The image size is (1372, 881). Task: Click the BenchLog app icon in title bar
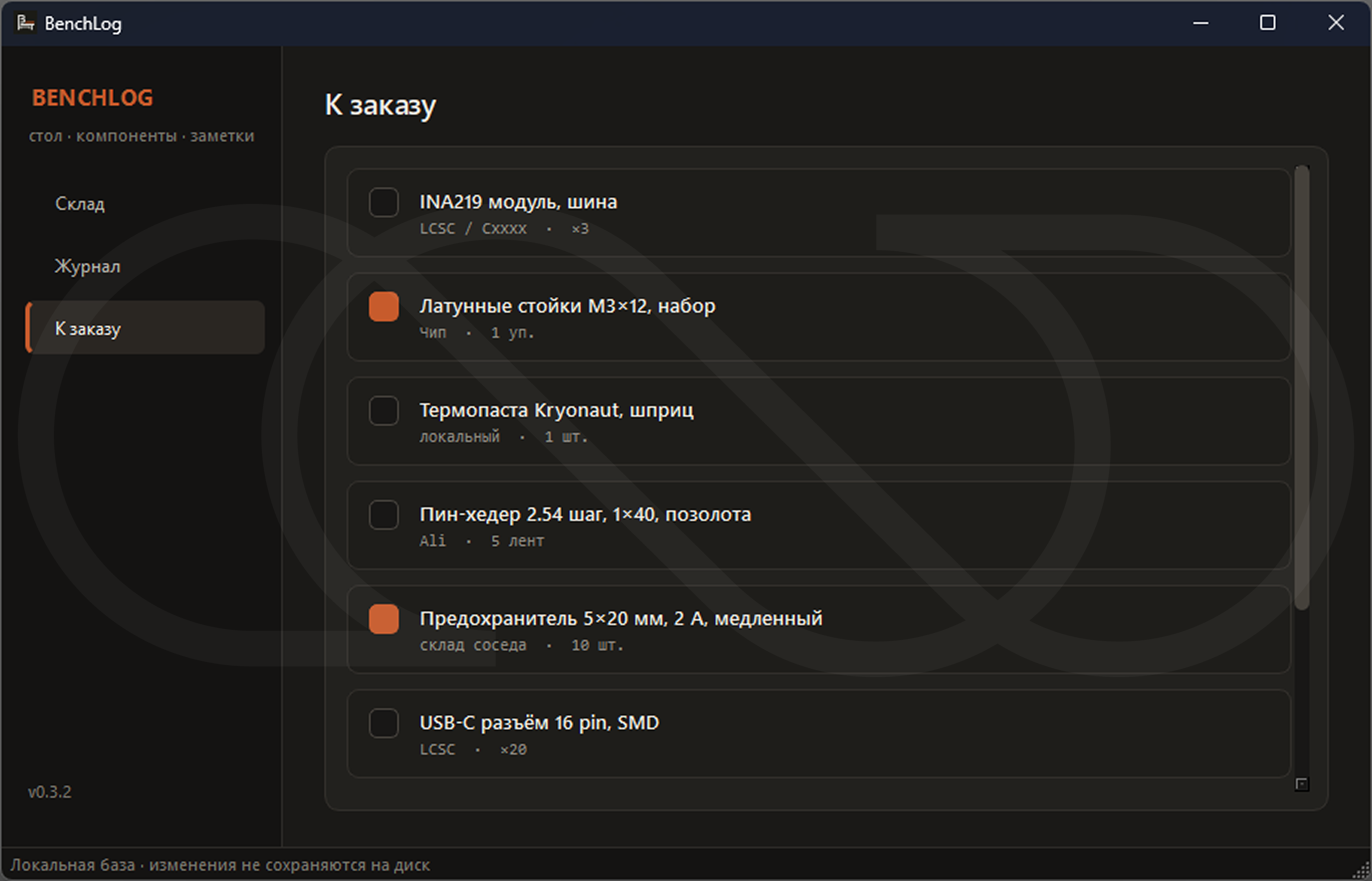coord(25,23)
